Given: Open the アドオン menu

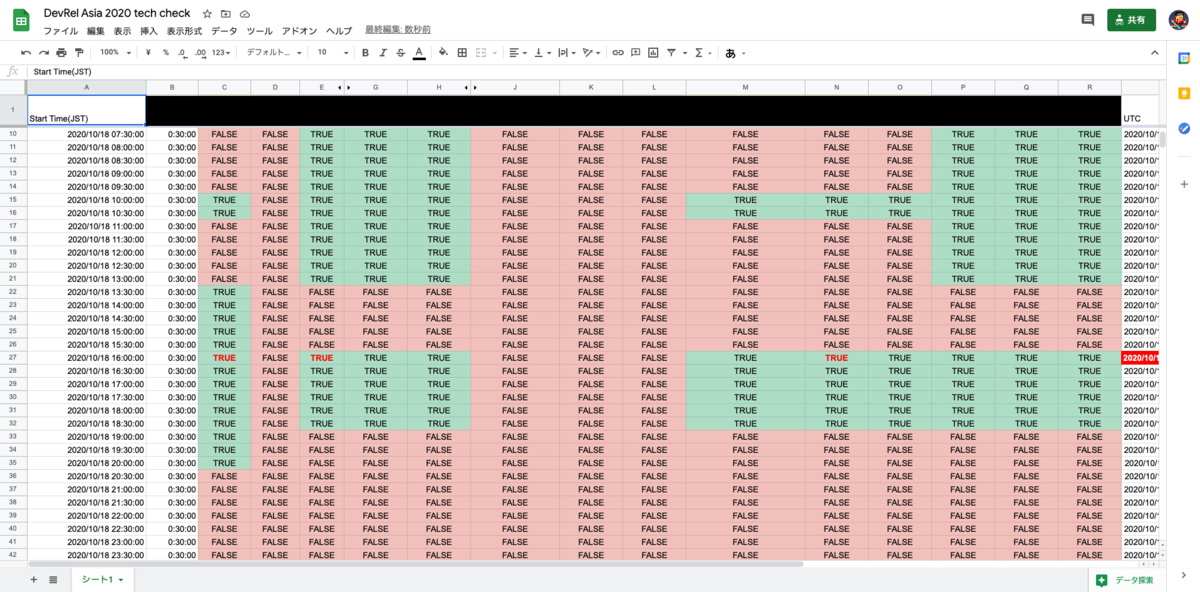Looking at the screenshot, I should click(300, 31).
